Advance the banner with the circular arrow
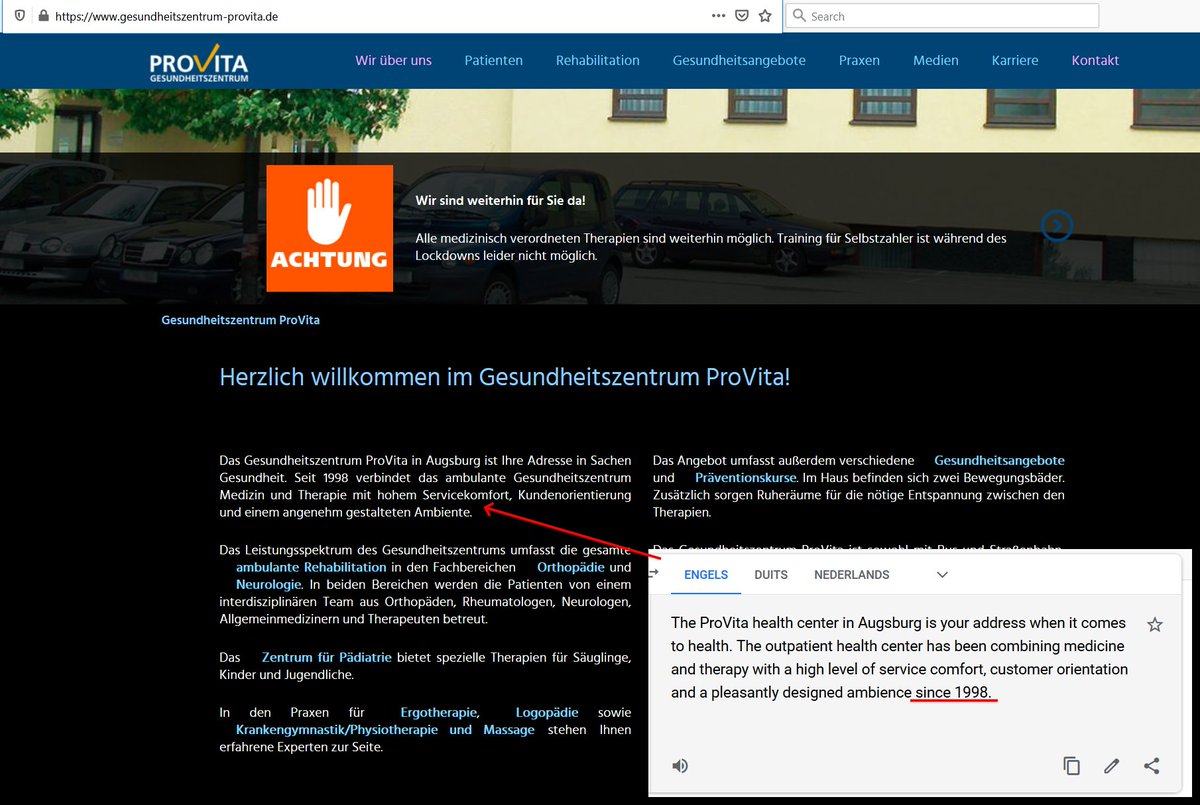The height and width of the screenshot is (805, 1200). [1057, 226]
